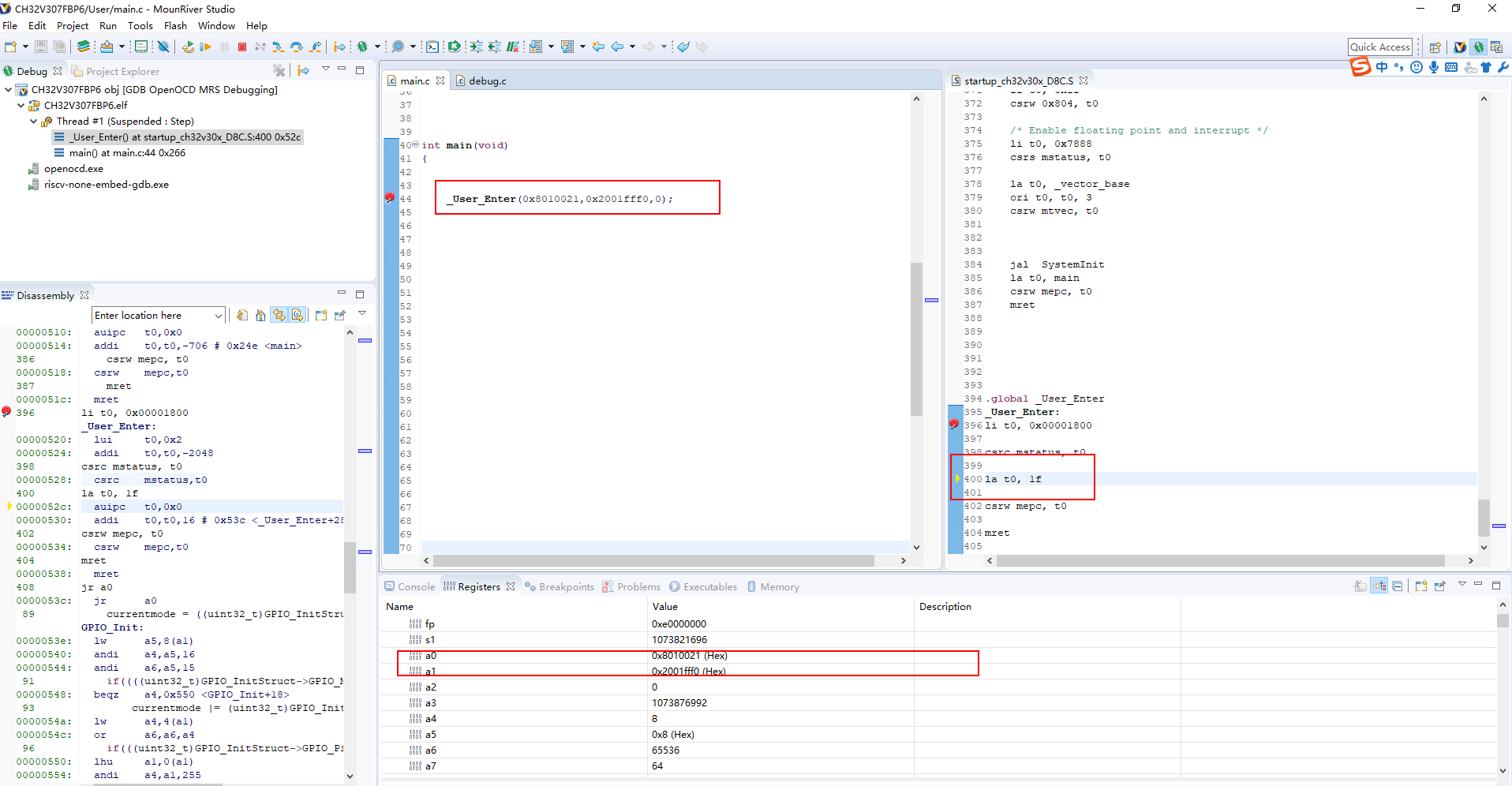Click the Open Perspective icon
1512x786 pixels.
[1435, 47]
